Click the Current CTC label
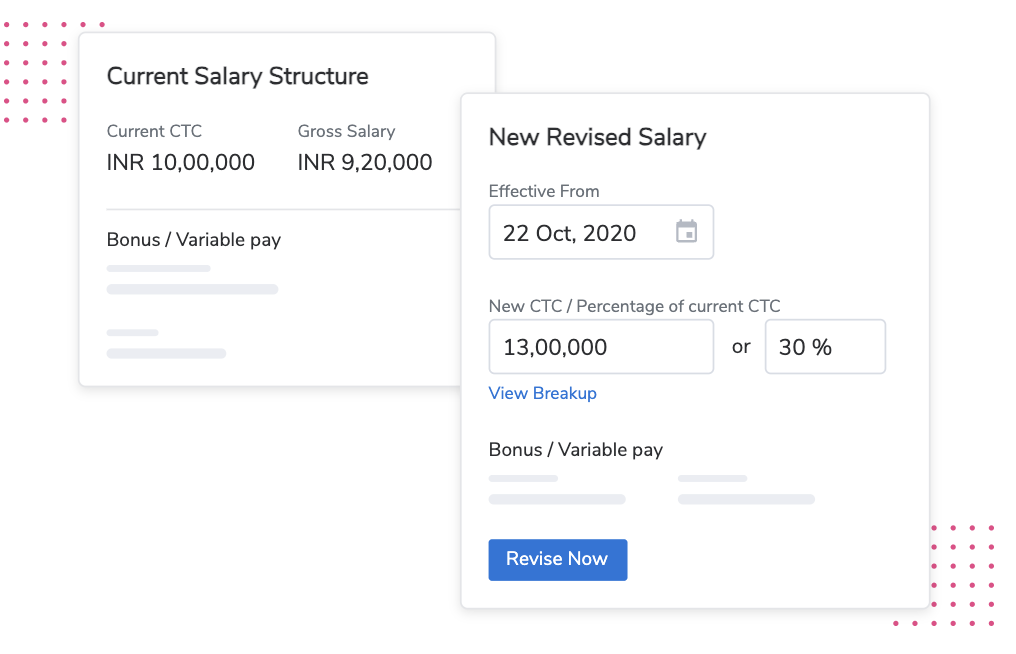 (x=154, y=131)
